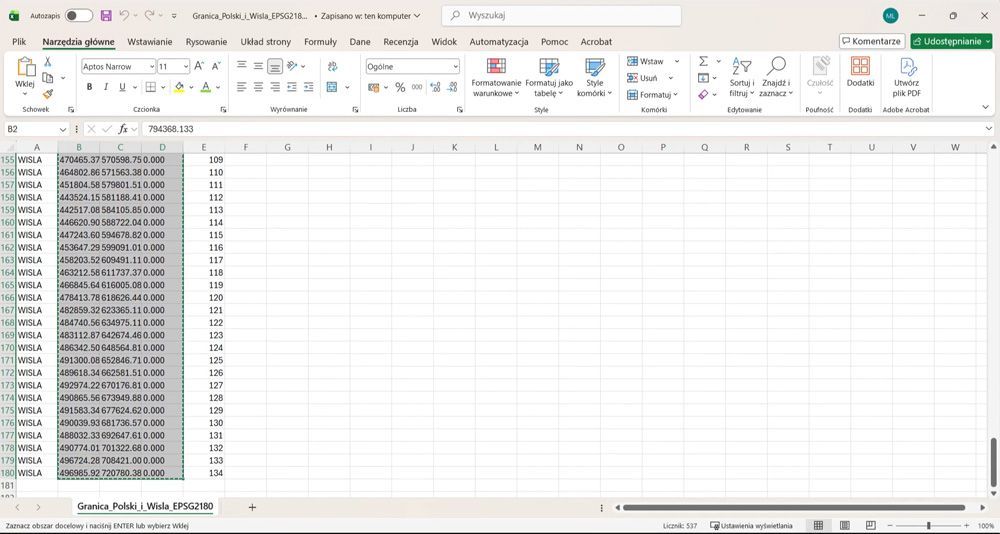Open Sortuj i filtruj menu
This screenshot has height=534, width=1000.
coord(742,77)
